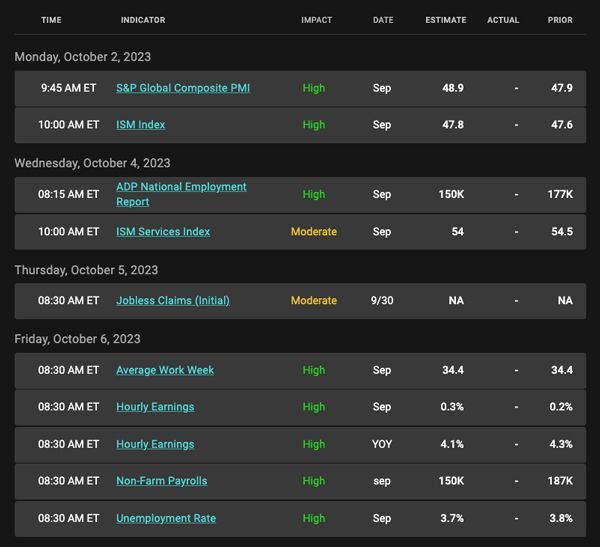Open the S&P Global Composite PMI link
This screenshot has height=547, width=600.
coord(183,88)
